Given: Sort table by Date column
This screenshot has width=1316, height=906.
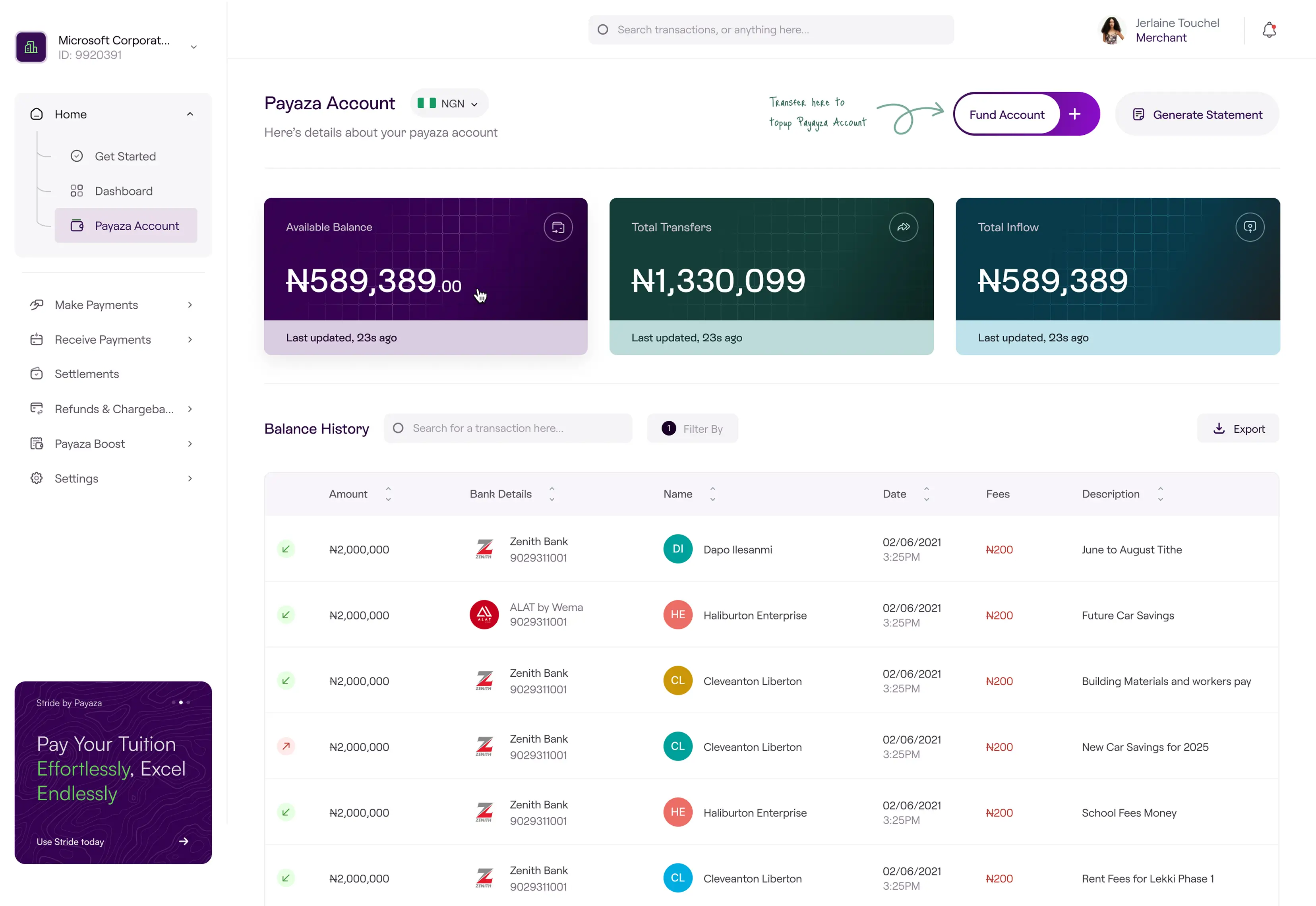Looking at the screenshot, I should (926, 494).
